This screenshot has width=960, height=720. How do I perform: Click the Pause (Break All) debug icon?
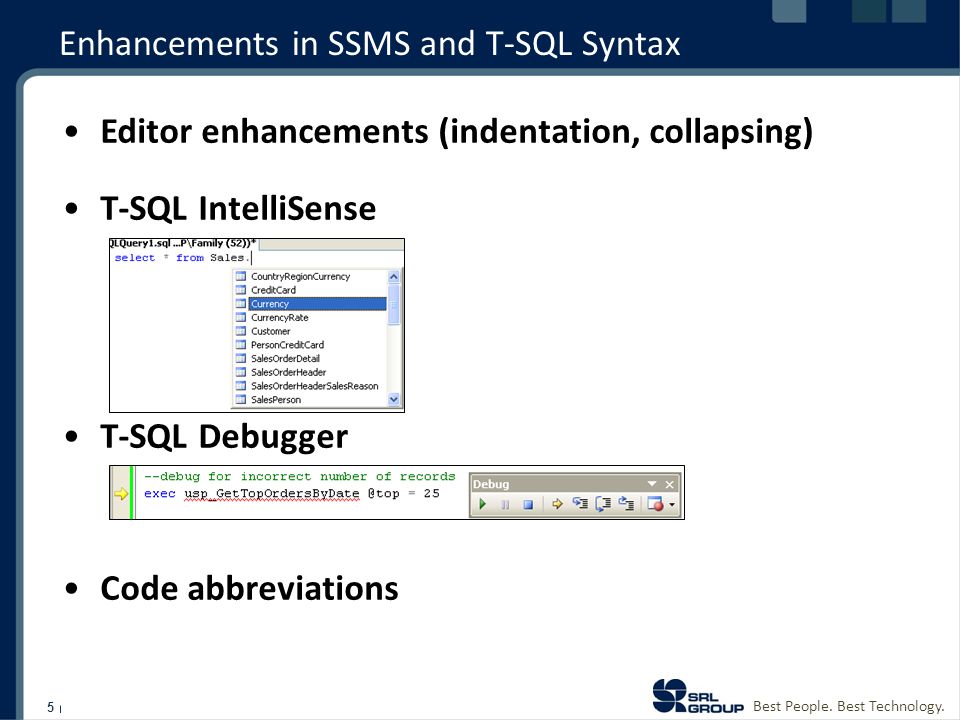(x=505, y=504)
